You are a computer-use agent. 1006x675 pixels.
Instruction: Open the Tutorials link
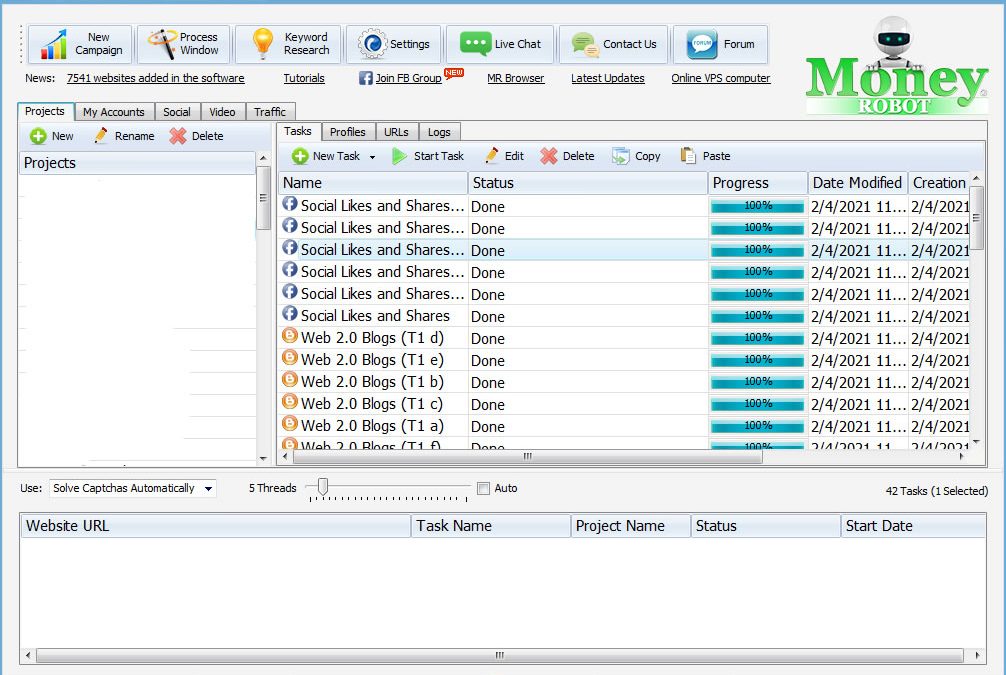pyautogui.click(x=304, y=78)
